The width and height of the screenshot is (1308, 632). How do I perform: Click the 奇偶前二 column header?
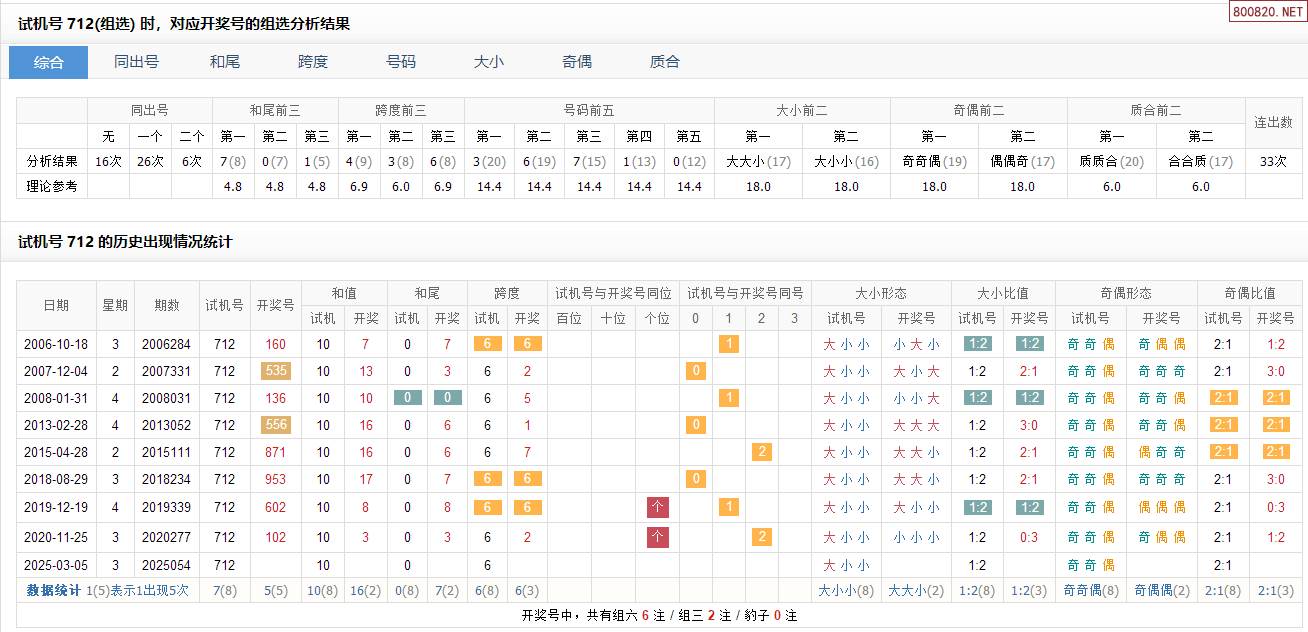pyautogui.click(x=979, y=110)
